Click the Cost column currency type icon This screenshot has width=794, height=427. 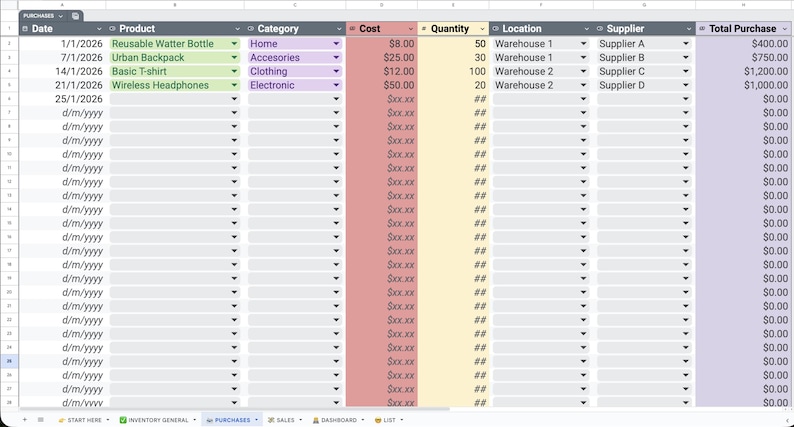pyautogui.click(x=352, y=29)
